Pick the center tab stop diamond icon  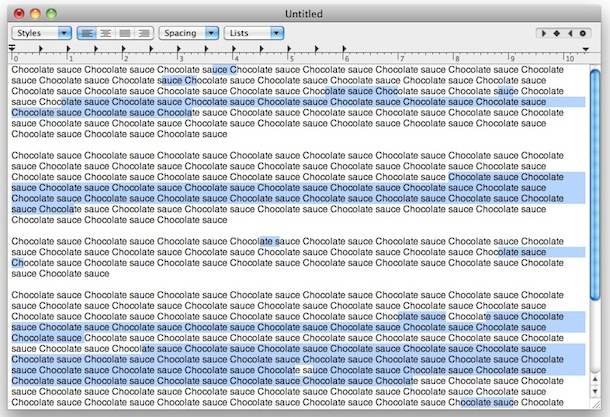557,33
